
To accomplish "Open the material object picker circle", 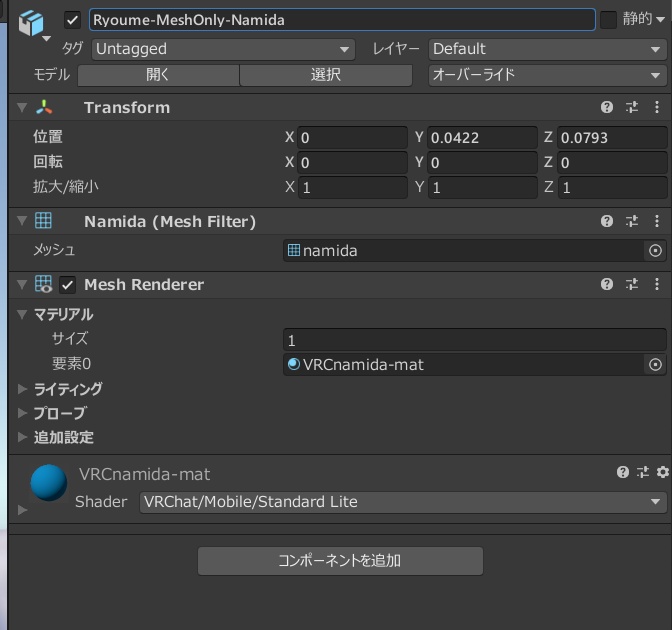I will click(655, 365).
